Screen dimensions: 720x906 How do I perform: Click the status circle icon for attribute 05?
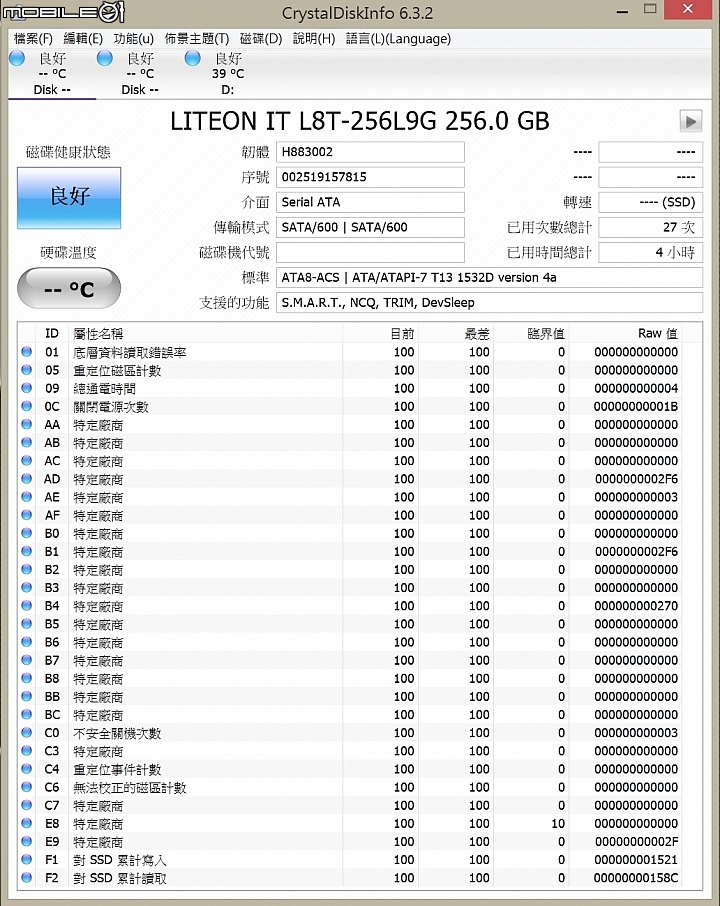pyautogui.click(x=27, y=370)
